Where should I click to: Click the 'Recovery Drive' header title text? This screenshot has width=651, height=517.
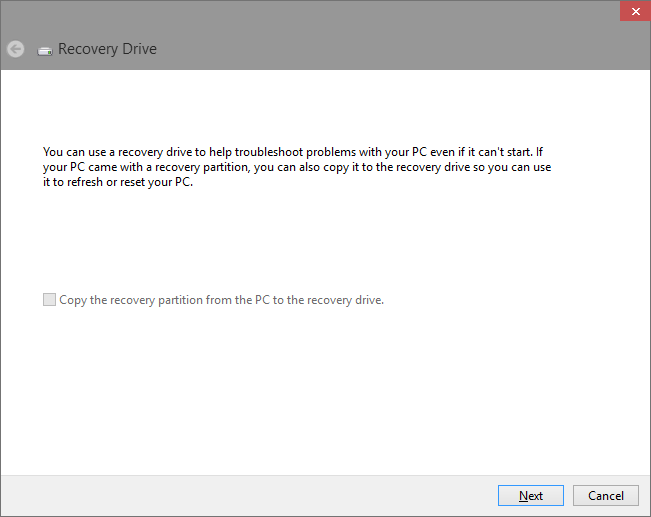tap(107, 49)
